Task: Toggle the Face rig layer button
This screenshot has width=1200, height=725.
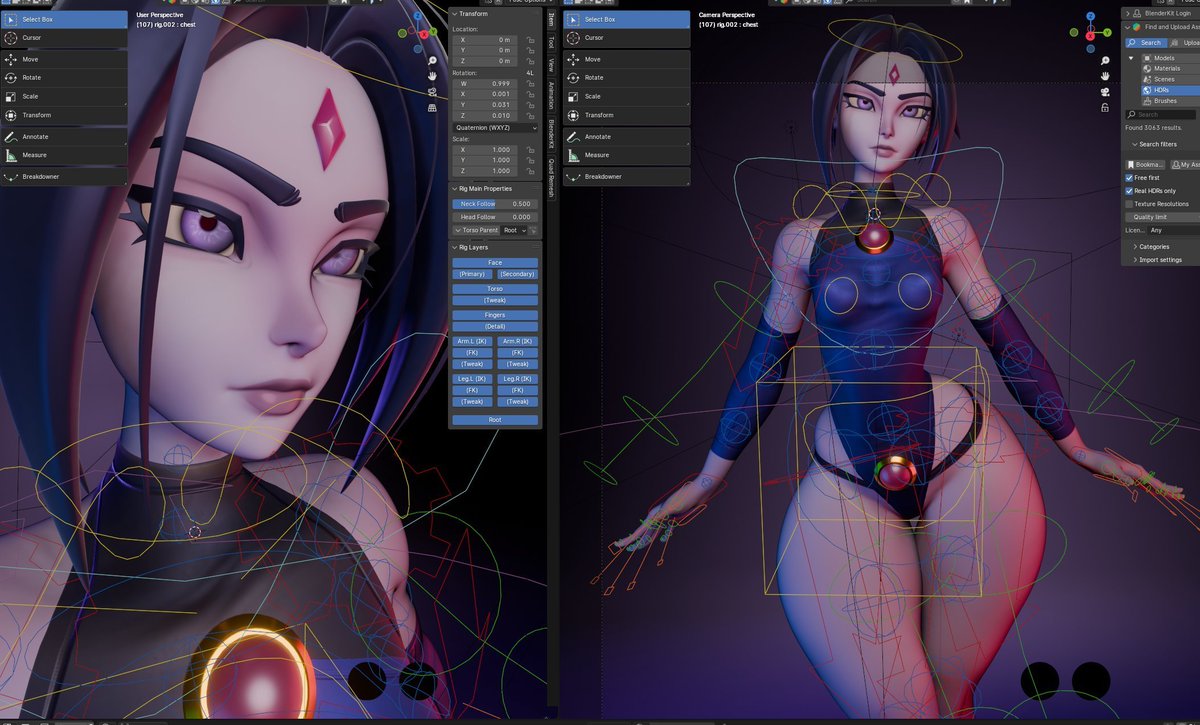Action: coord(495,263)
